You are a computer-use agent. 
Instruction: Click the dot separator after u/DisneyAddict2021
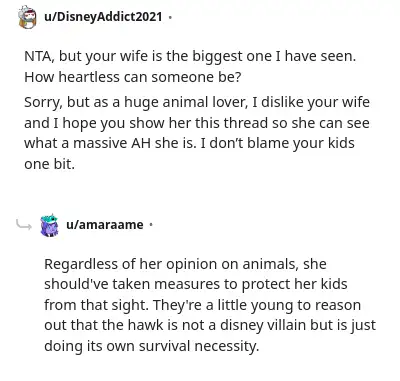pyautogui.click(x=170, y=17)
